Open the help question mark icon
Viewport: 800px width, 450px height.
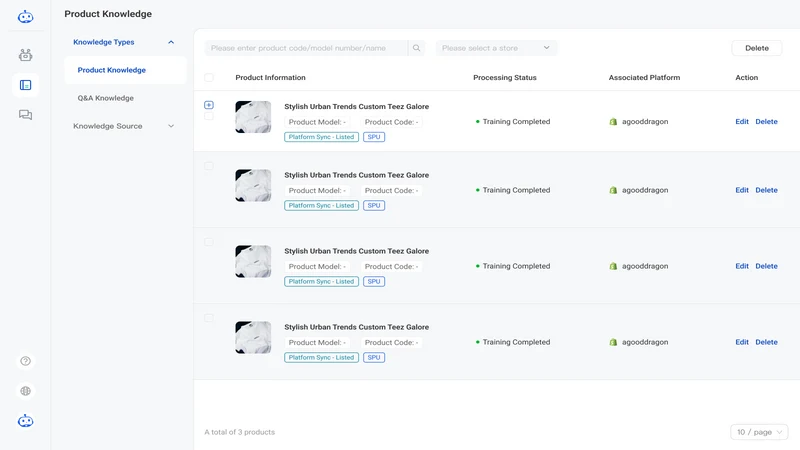click(x=26, y=361)
